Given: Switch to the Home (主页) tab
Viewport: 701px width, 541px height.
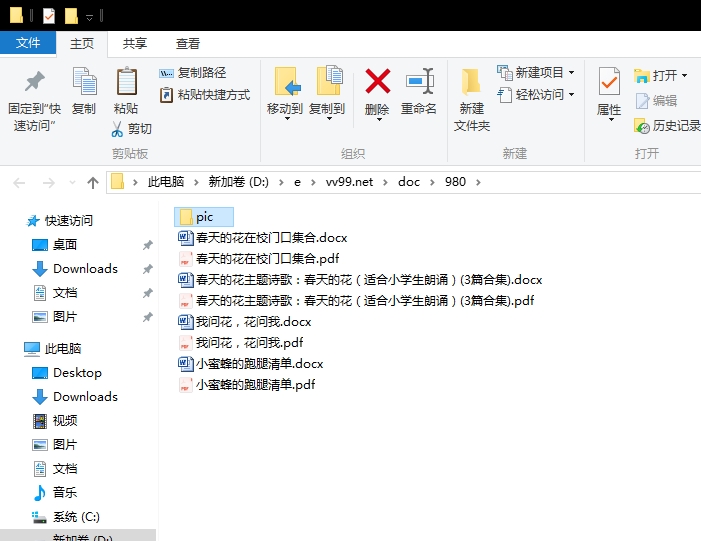Looking at the screenshot, I should point(82,43).
